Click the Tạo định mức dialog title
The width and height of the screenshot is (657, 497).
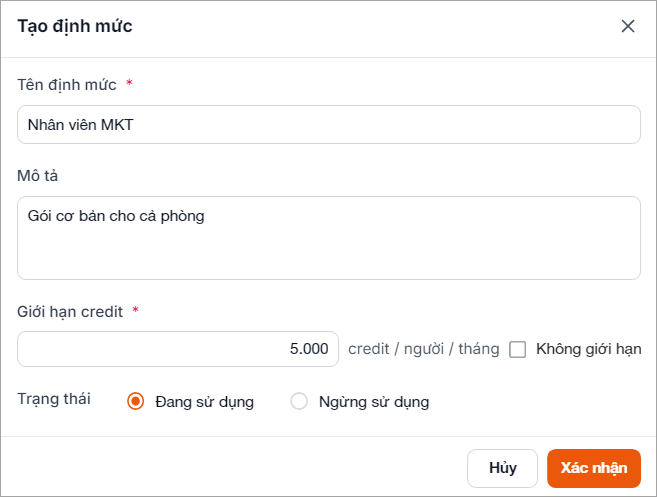pos(75,26)
